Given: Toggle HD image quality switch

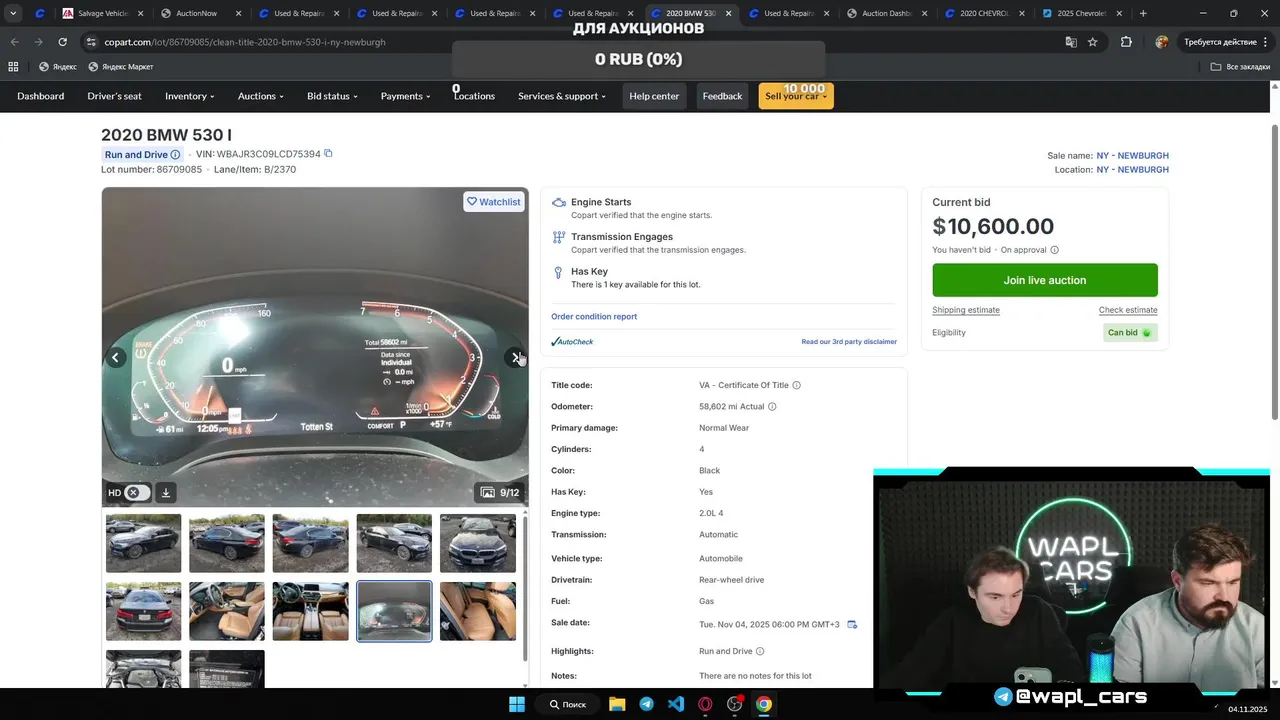Looking at the screenshot, I should 137,492.
